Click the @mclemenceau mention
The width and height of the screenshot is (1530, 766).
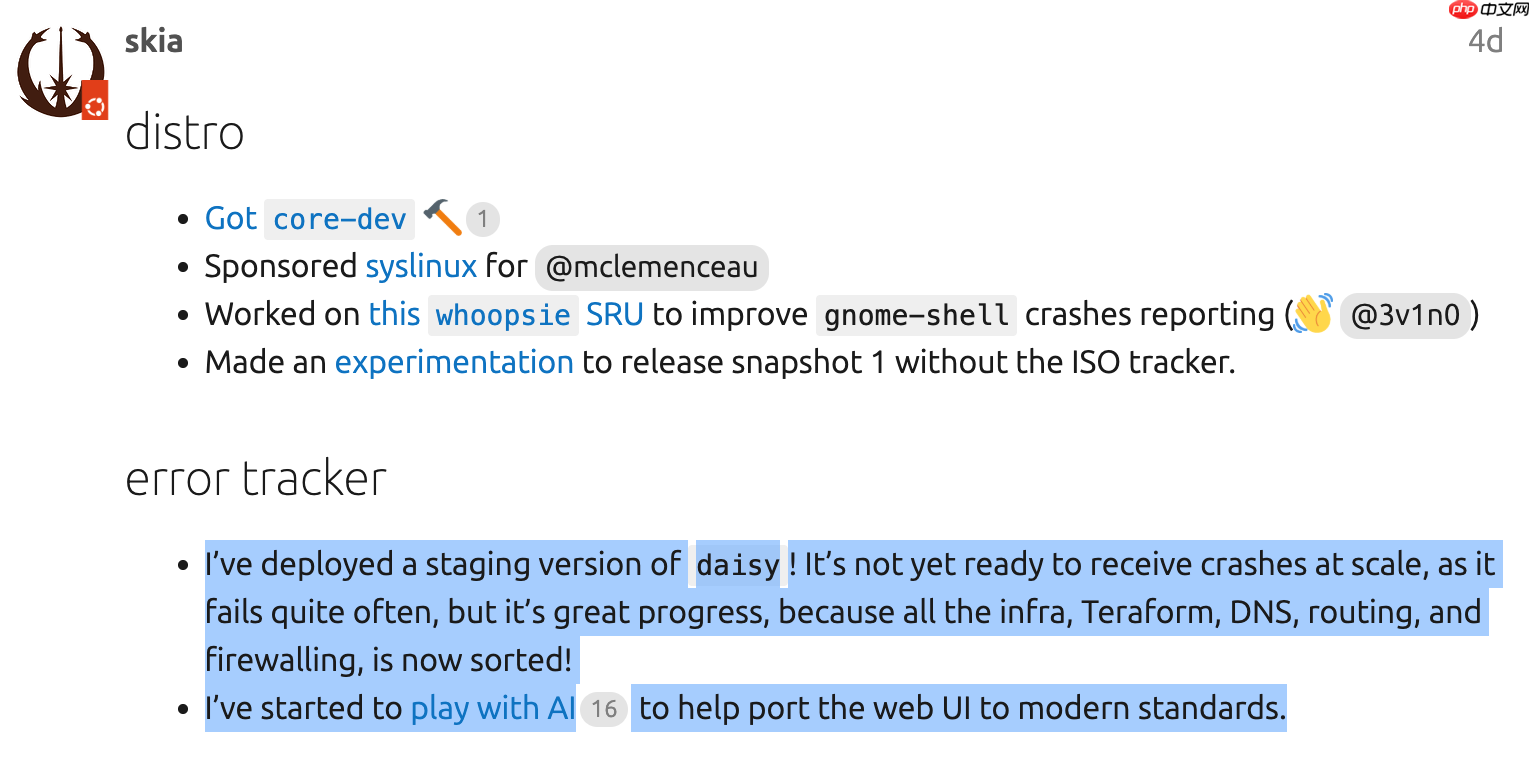(651, 267)
